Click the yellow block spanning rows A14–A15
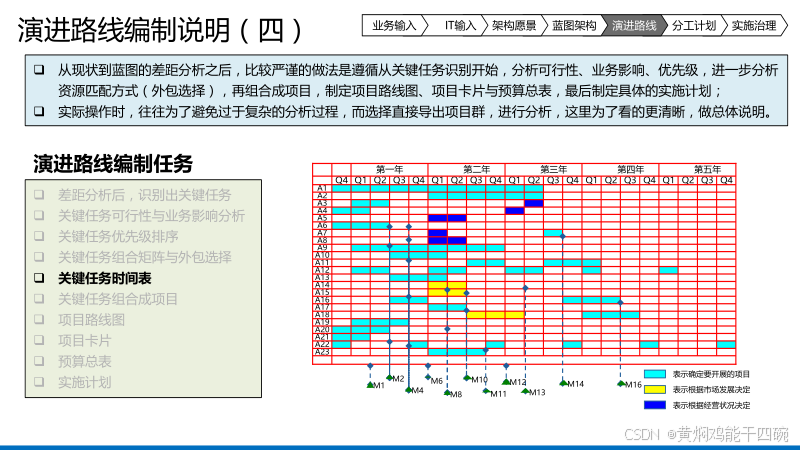The height and width of the screenshot is (450, 800). pos(447,289)
